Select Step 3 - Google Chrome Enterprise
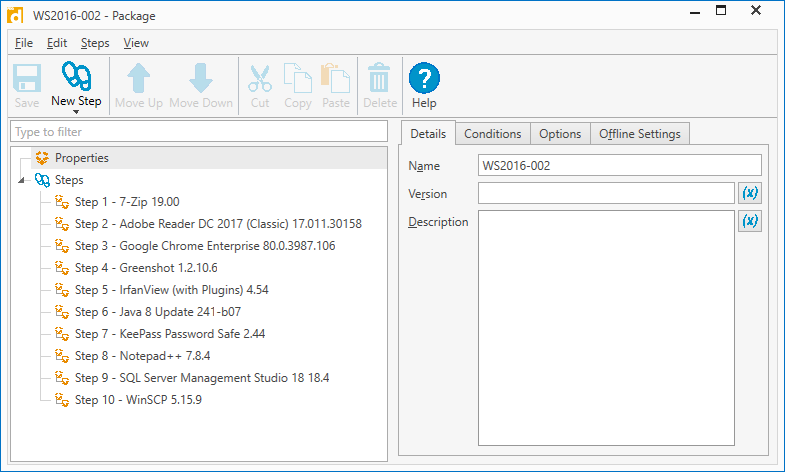The width and height of the screenshot is (785, 472). (205, 246)
